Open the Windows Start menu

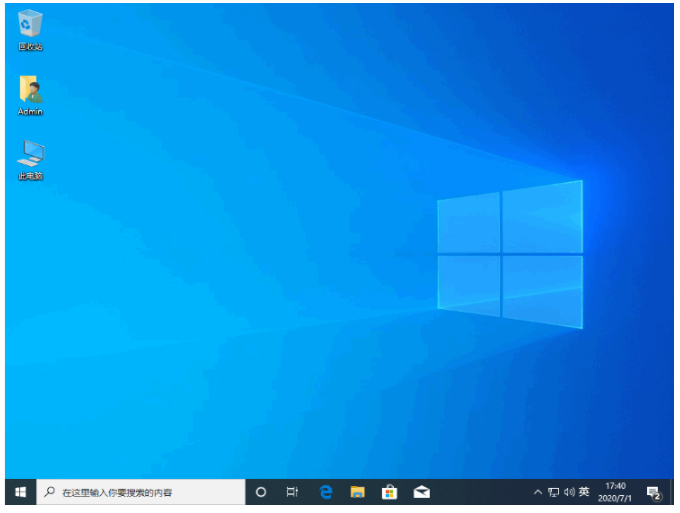tap(20, 492)
